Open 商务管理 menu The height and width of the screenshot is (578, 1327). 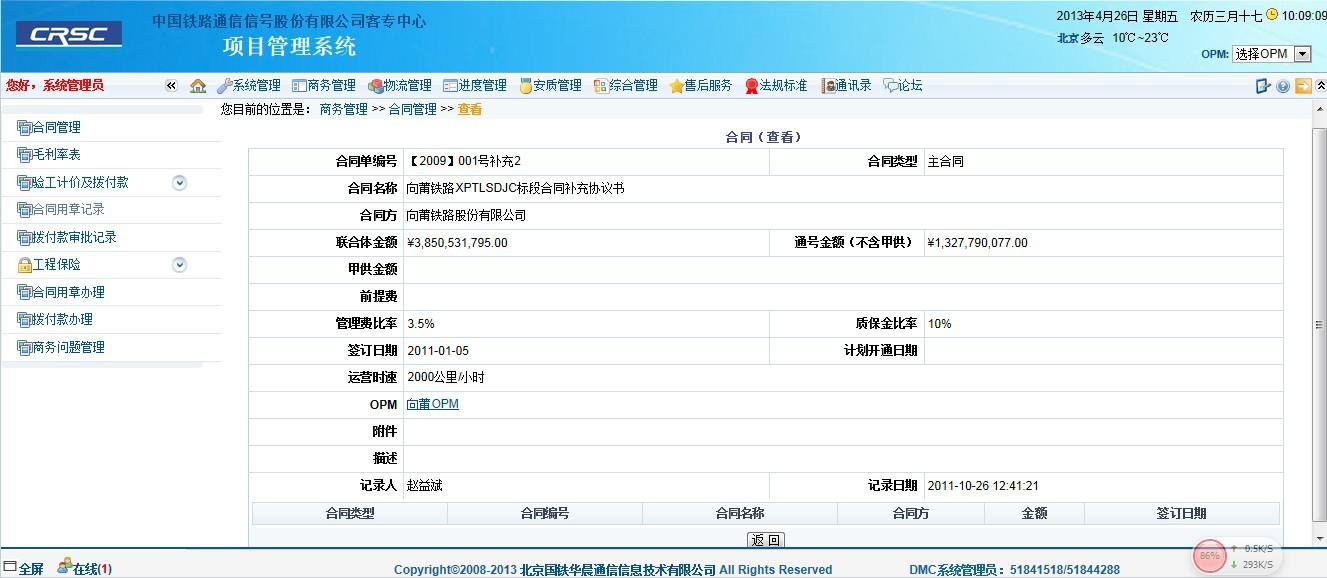pos(324,86)
